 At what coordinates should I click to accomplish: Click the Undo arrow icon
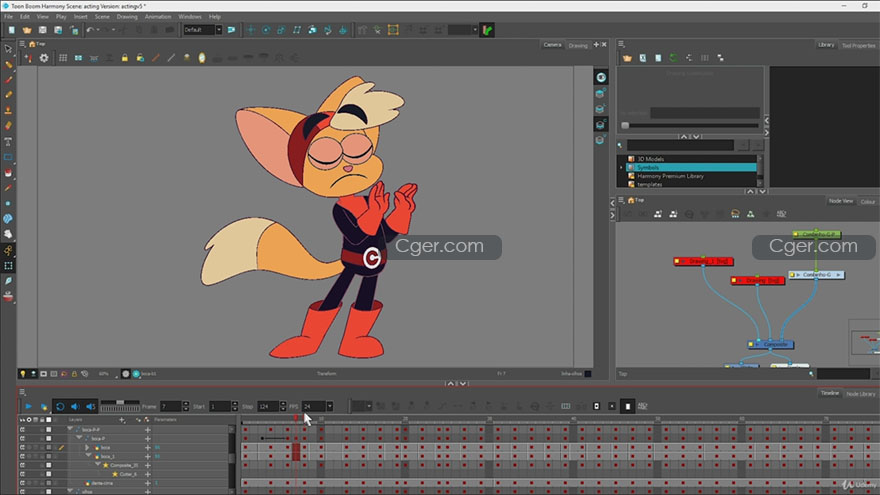pos(90,30)
